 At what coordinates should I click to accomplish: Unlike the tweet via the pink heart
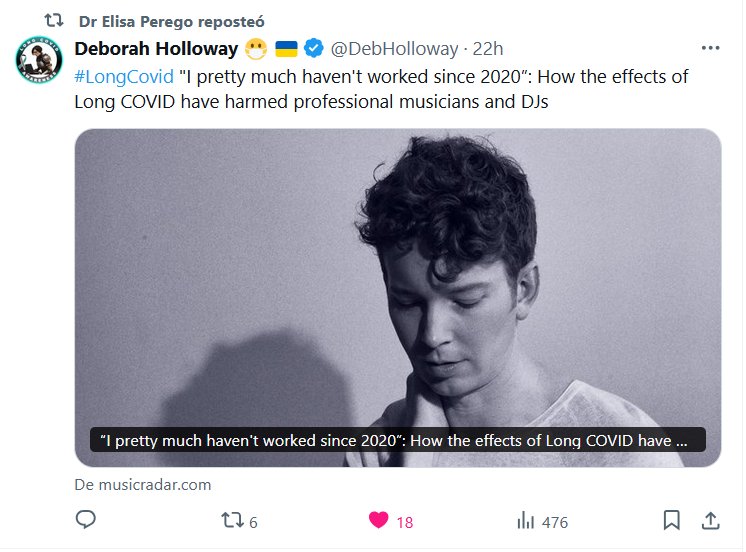coord(378,520)
